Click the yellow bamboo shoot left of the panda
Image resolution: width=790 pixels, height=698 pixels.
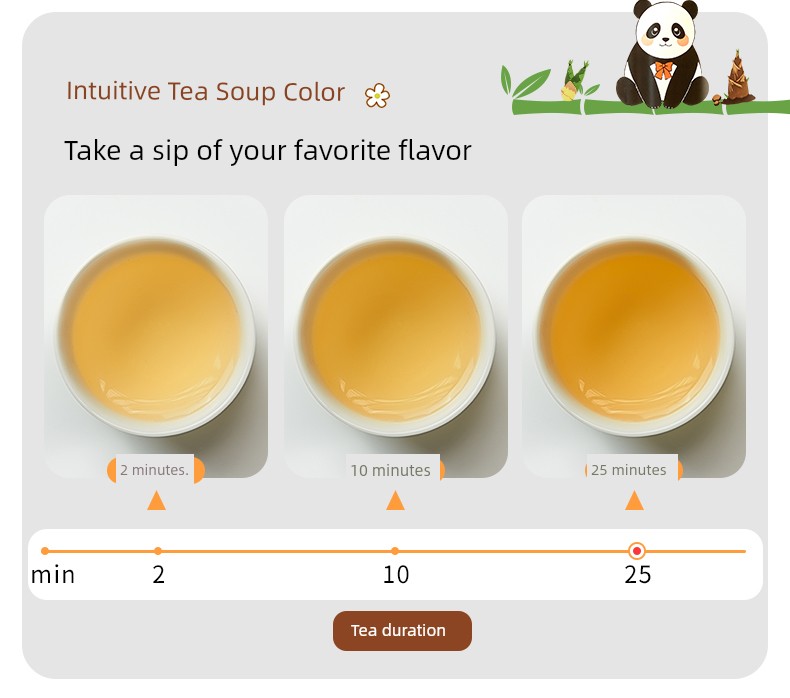click(x=574, y=81)
